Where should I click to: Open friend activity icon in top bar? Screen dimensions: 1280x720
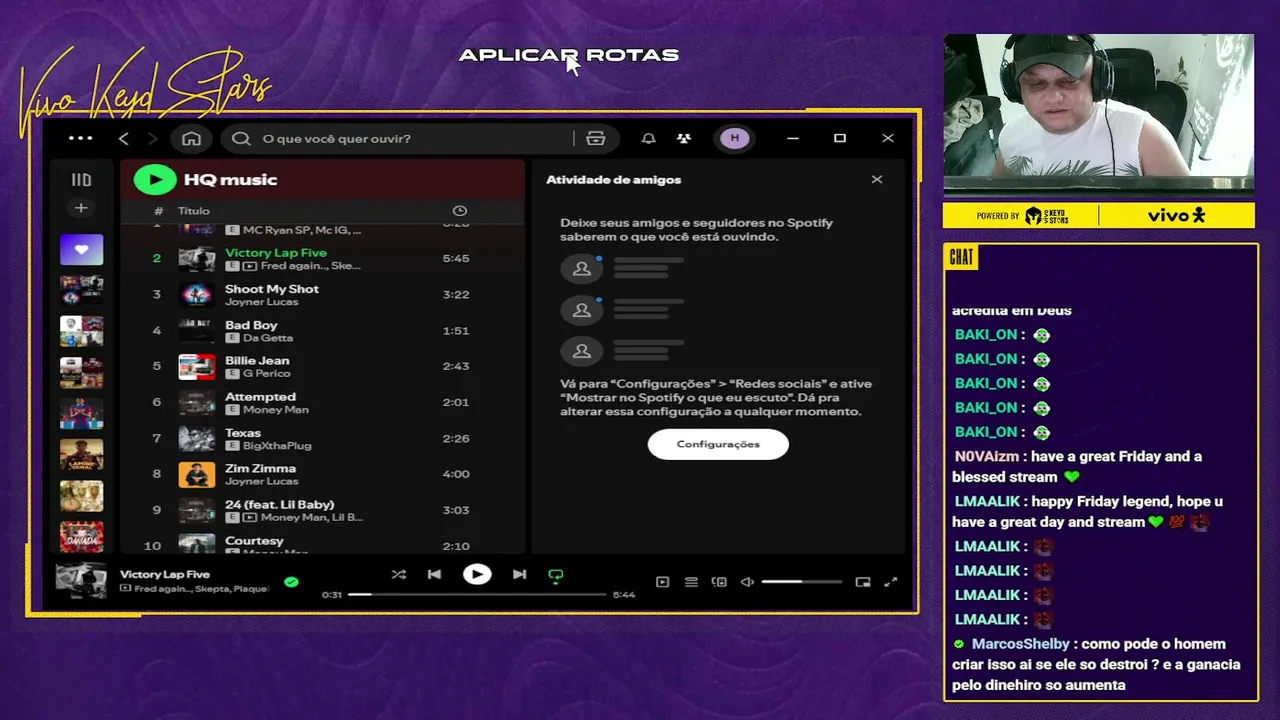point(684,139)
